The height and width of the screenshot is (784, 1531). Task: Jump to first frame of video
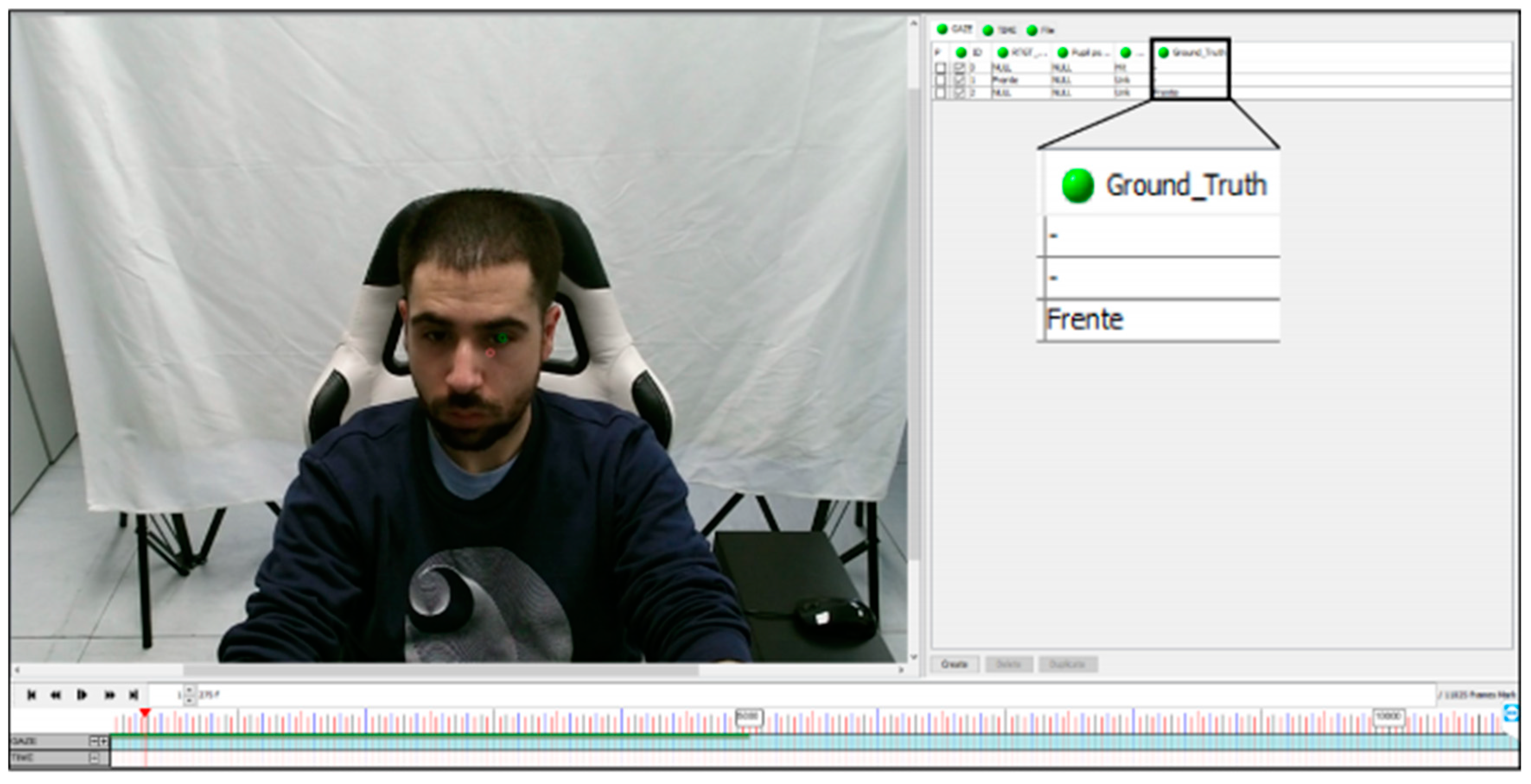32,695
